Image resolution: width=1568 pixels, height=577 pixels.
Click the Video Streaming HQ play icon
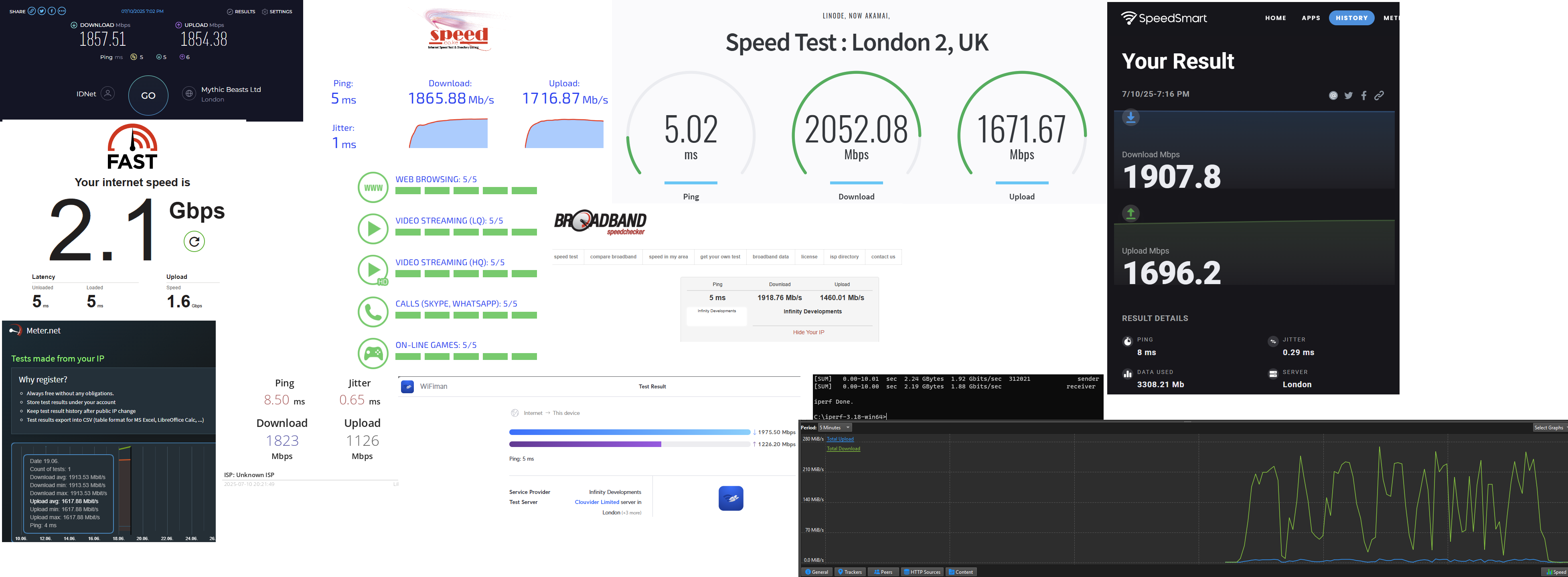click(x=373, y=270)
